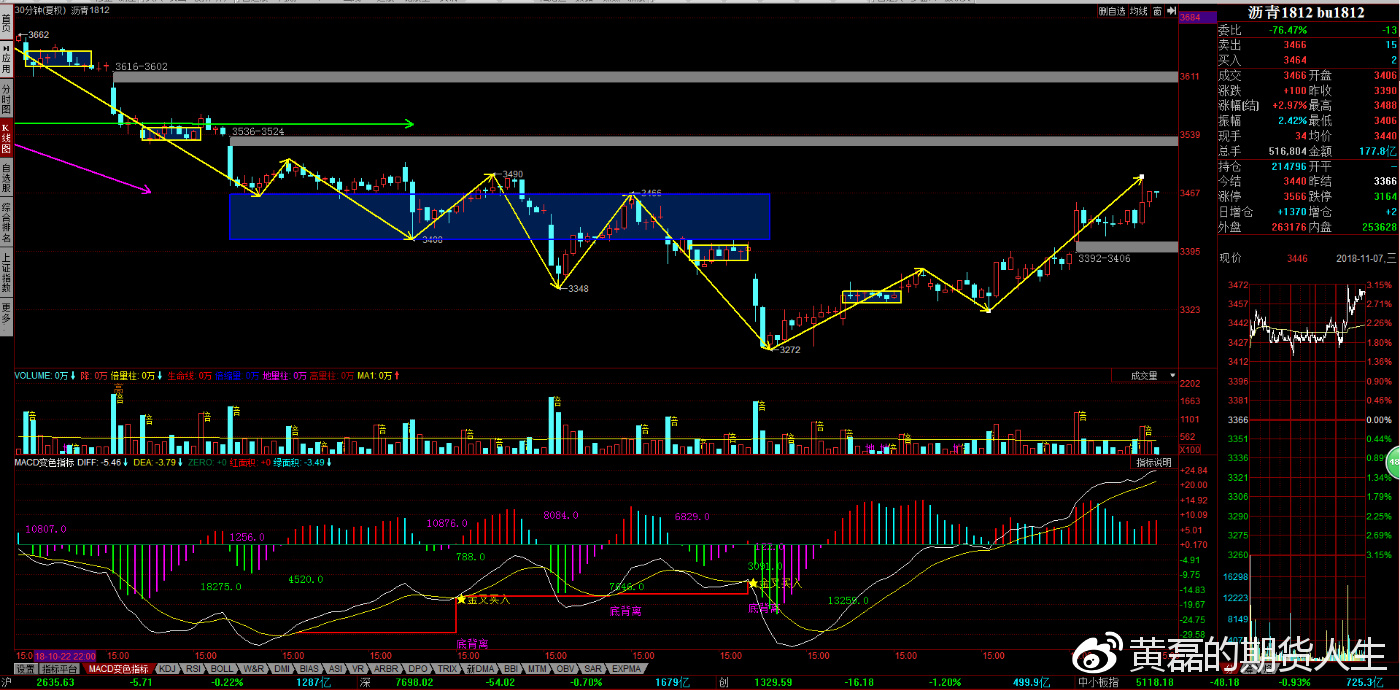Click the arrow icon to collapse side panel

coord(1169,11)
